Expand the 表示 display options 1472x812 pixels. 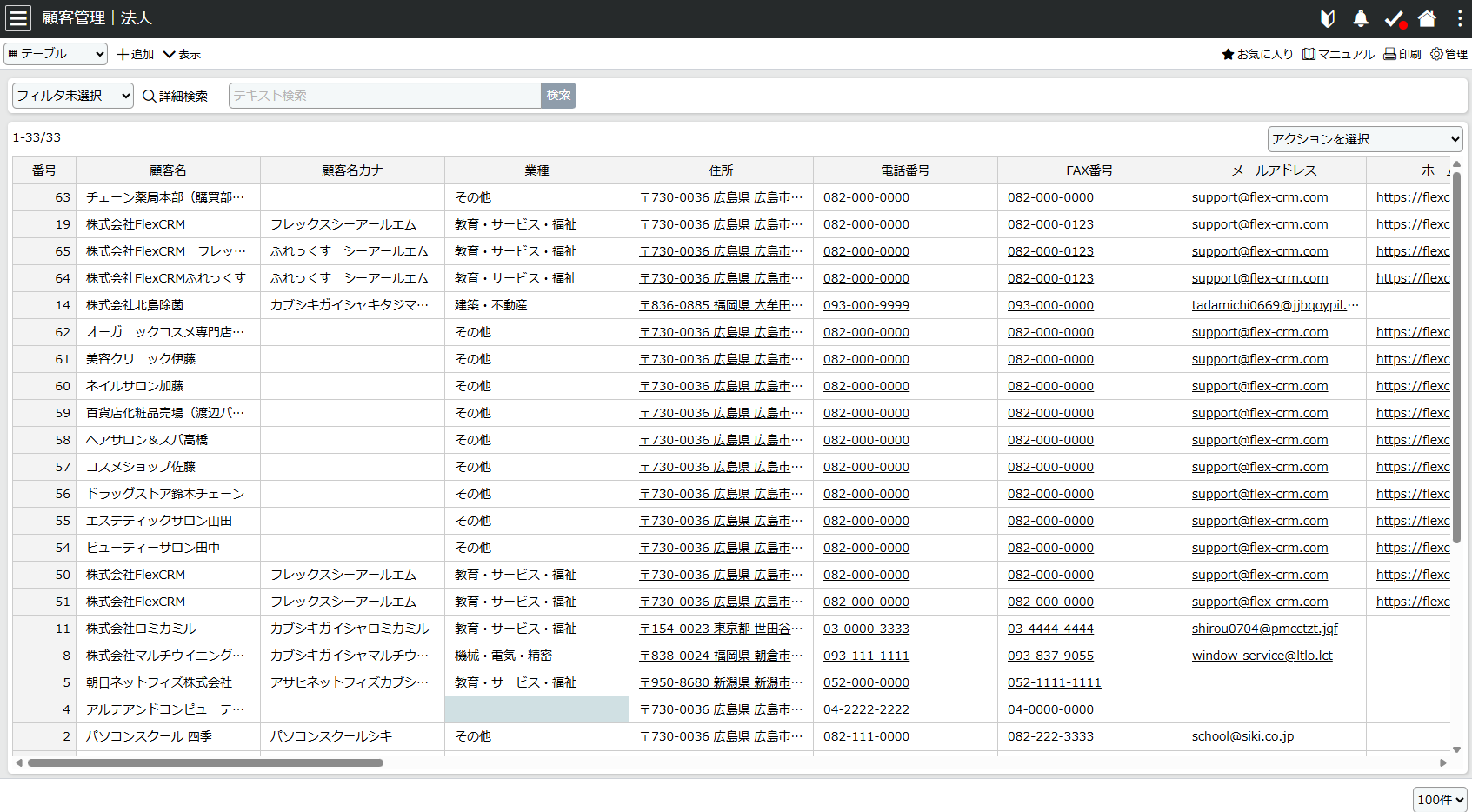(x=181, y=53)
